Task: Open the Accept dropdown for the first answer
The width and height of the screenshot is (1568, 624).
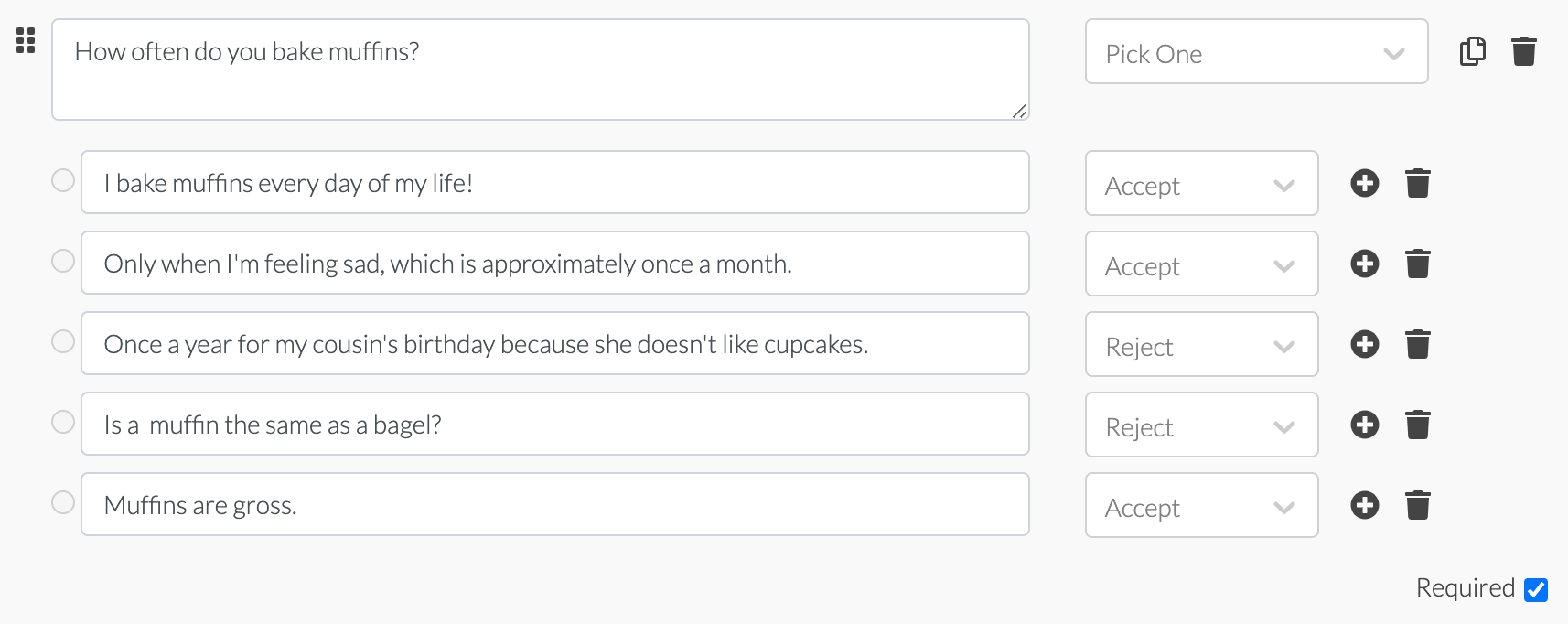Action: click(x=1201, y=183)
